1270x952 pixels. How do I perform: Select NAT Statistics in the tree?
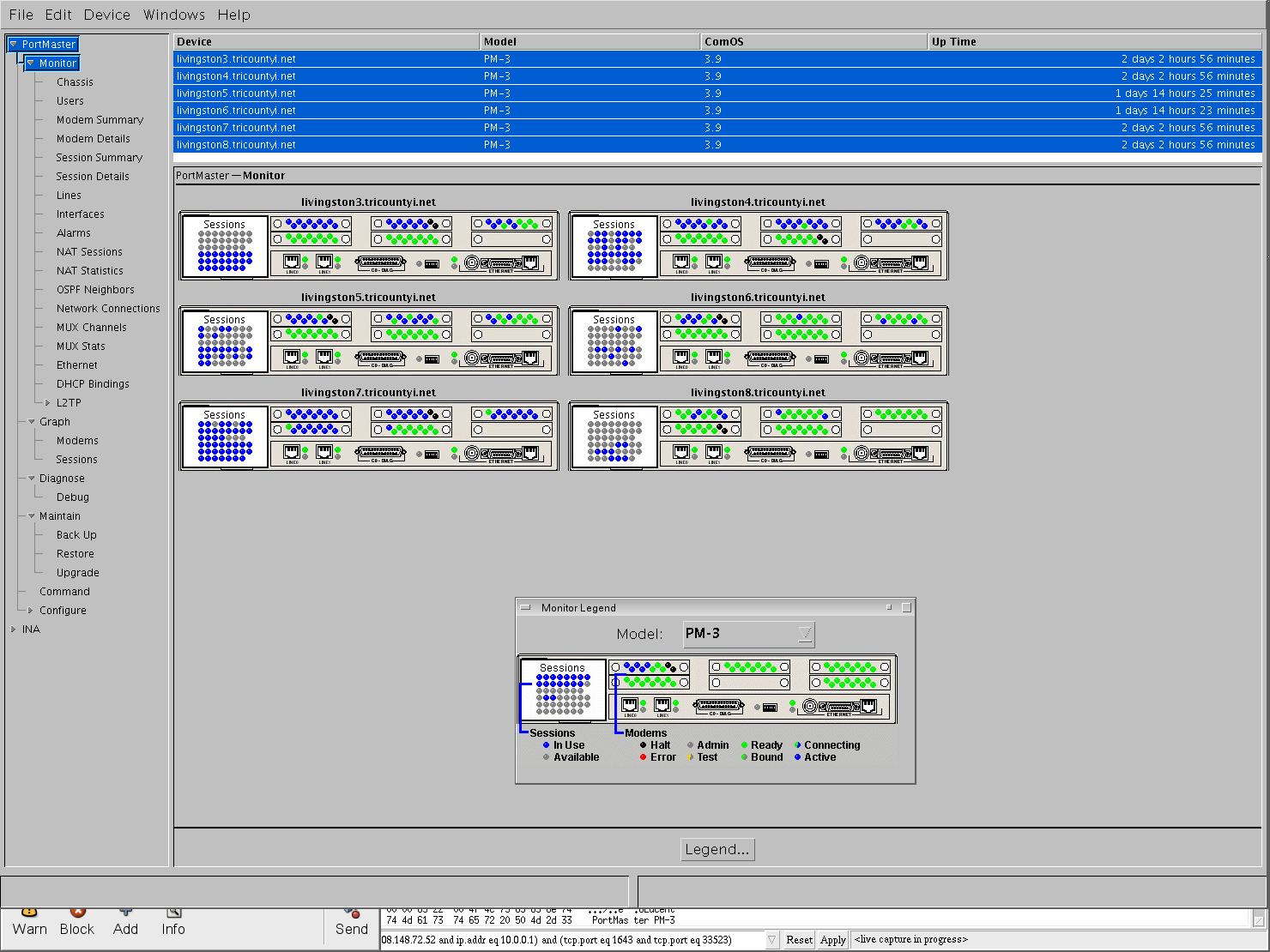coord(90,271)
